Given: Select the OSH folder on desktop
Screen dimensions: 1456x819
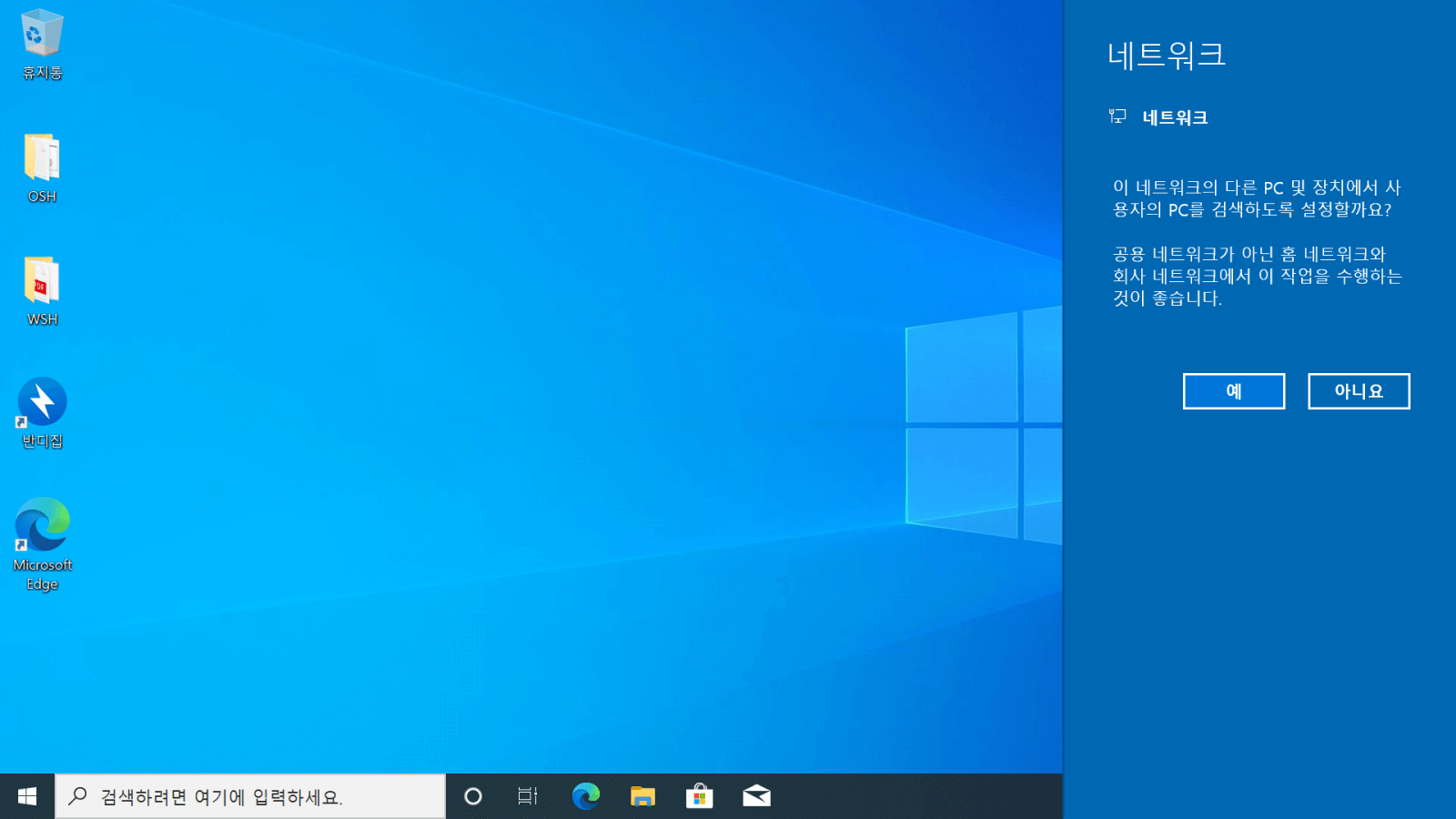Looking at the screenshot, I should coord(42,168).
